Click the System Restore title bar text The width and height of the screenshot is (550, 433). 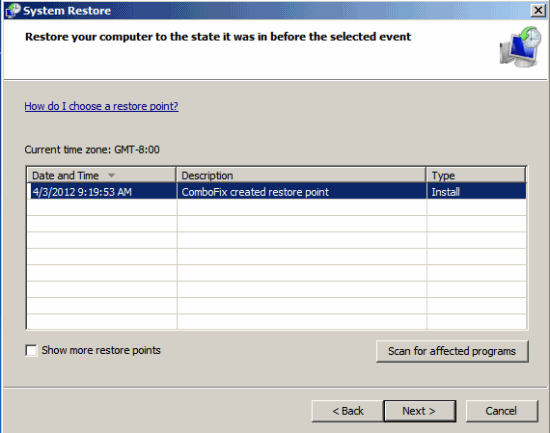tap(67, 11)
